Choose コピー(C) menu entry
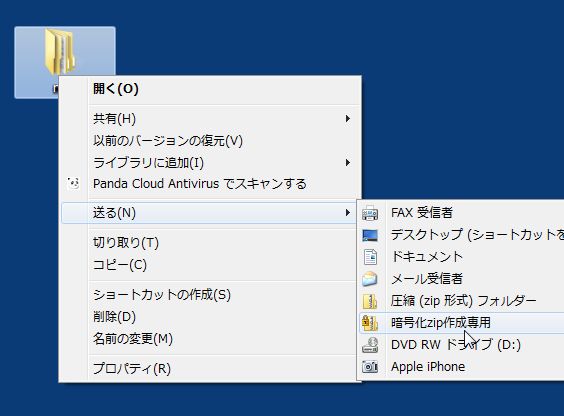This screenshot has width=564, height=416. click(x=119, y=265)
